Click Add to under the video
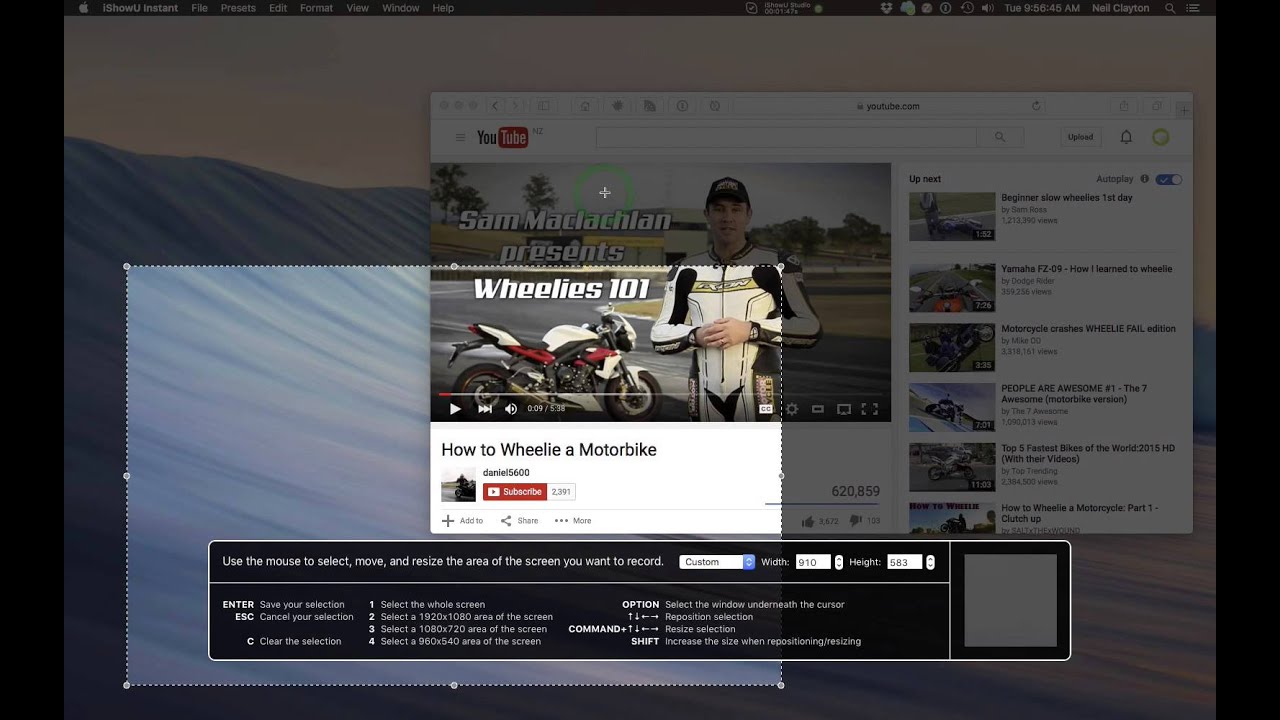The width and height of the screenshot is (1280, 720). click(462, 520)
